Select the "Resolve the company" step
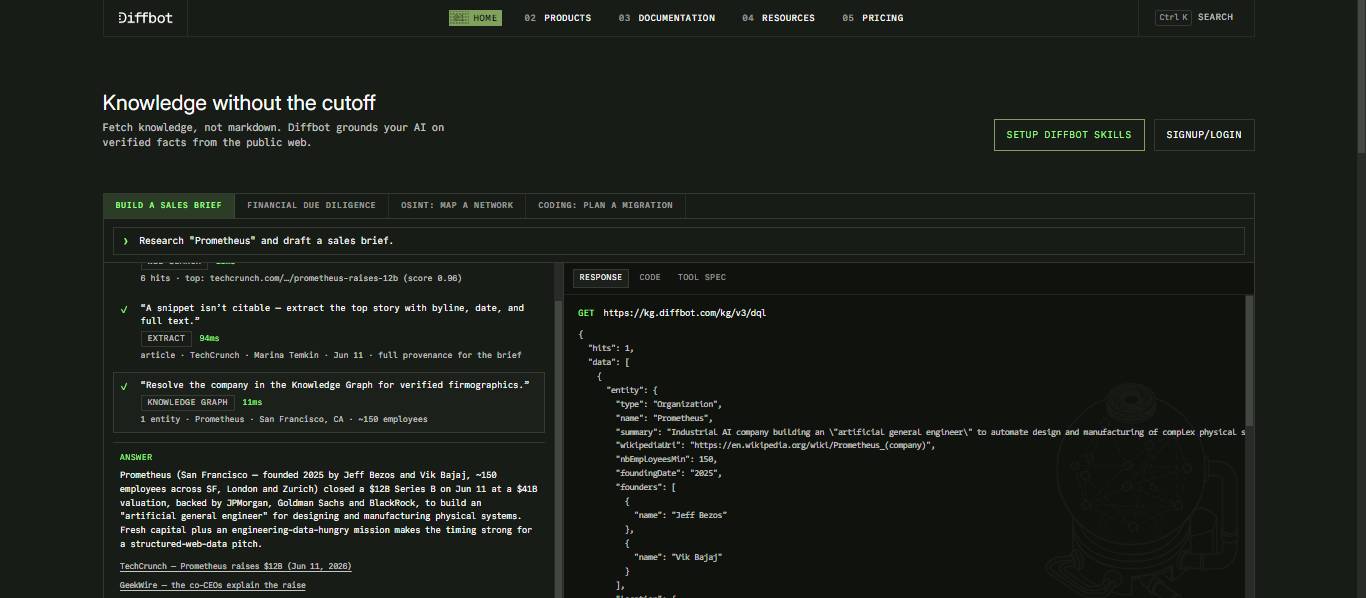Screen dimensions: 1366x598 329,403
